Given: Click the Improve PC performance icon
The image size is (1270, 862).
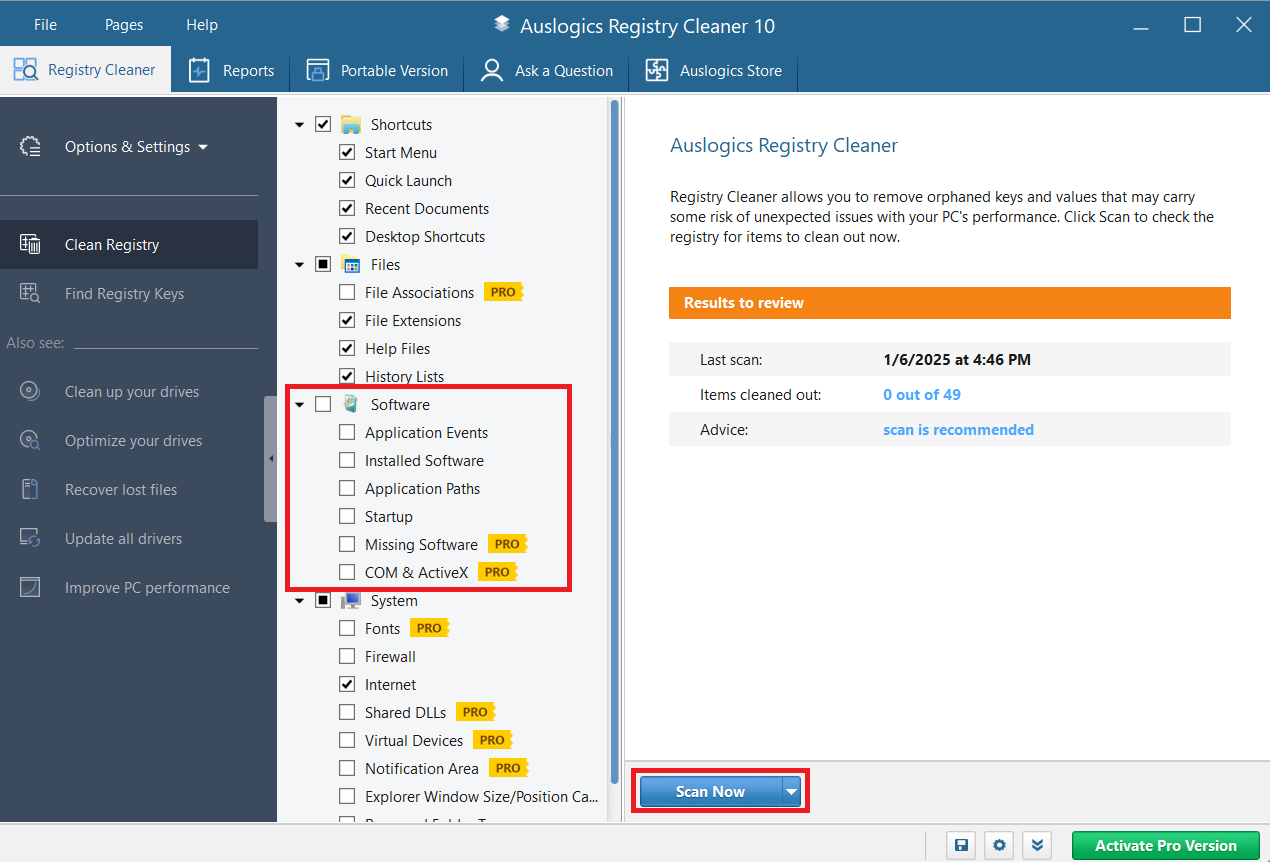Looking at the screenshot, I should pyautogui.click(x=30, y=587).
